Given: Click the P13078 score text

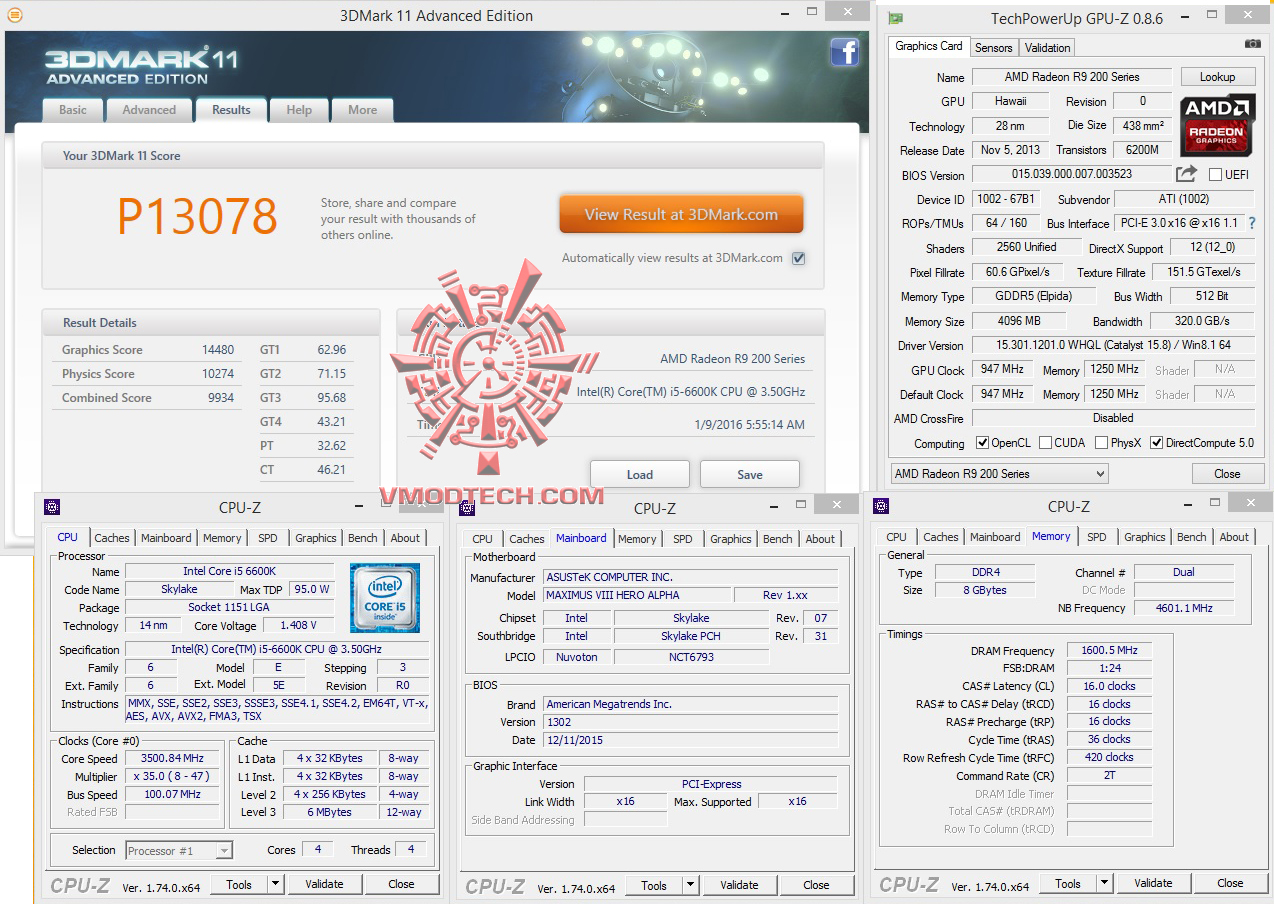Looking at the screenshot, I should click(197, 216).
